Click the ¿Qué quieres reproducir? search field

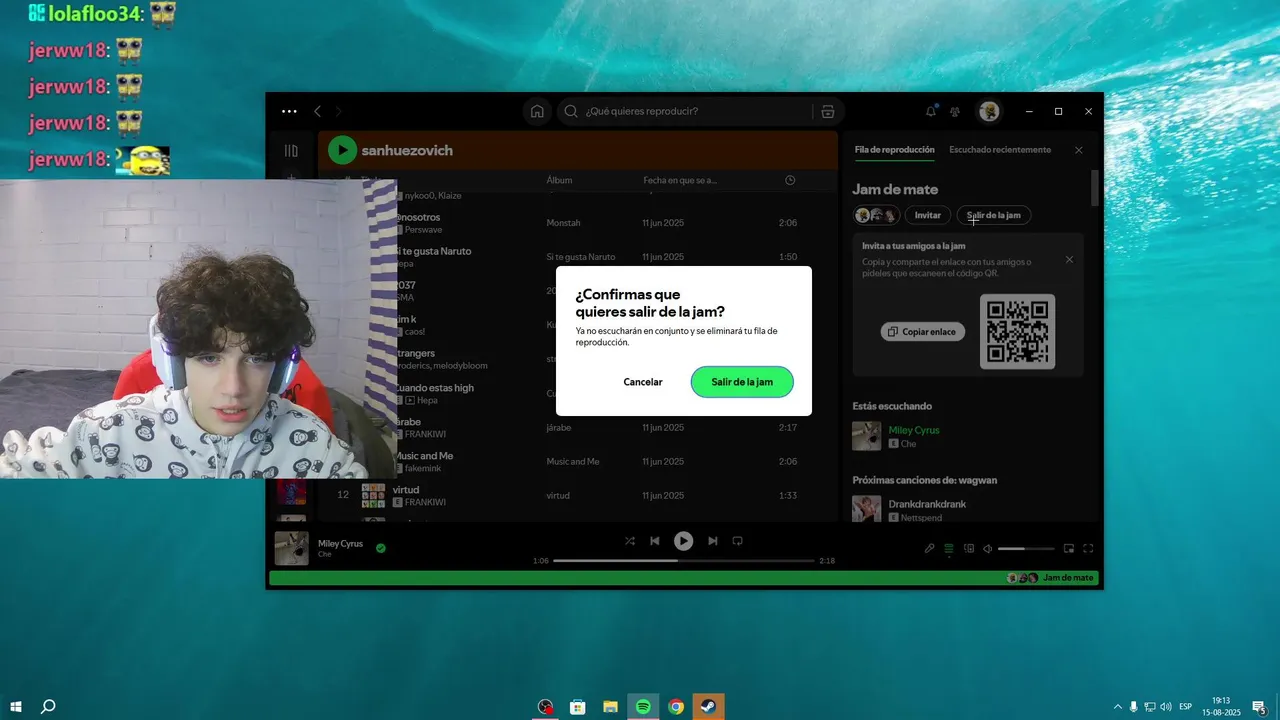[x=700, y=111]
